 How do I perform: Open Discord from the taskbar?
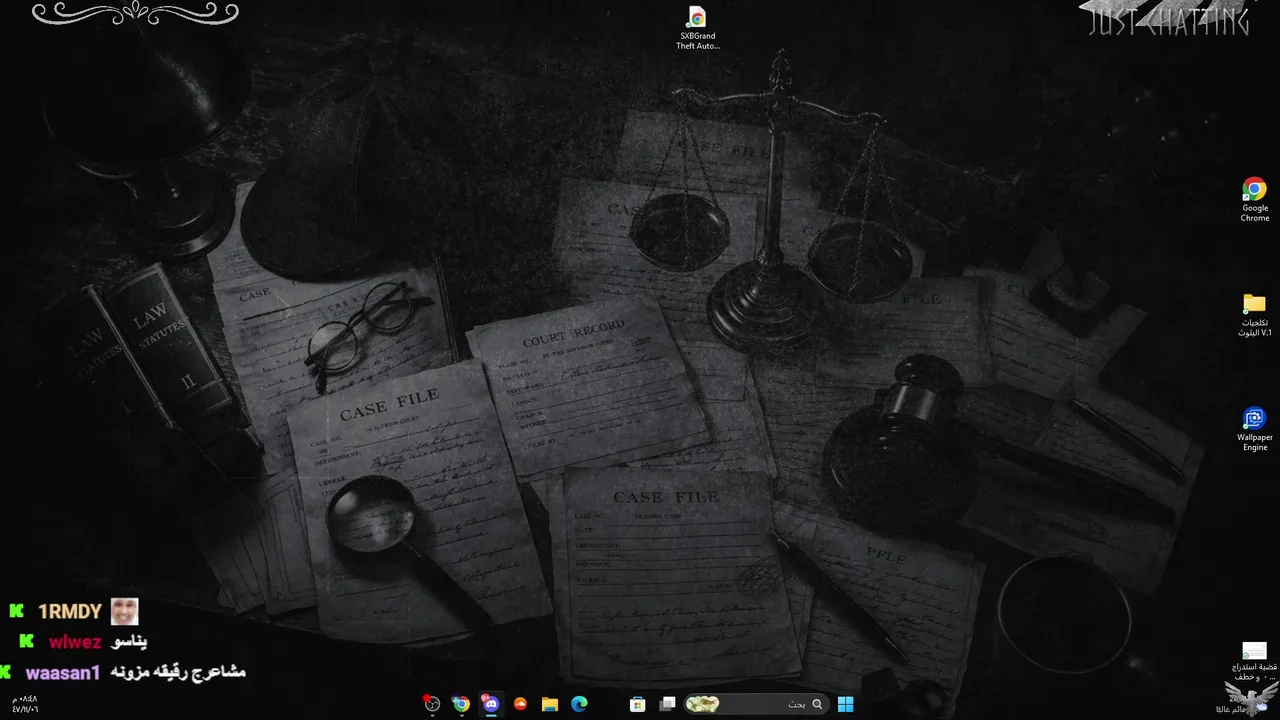coord(490,704)
